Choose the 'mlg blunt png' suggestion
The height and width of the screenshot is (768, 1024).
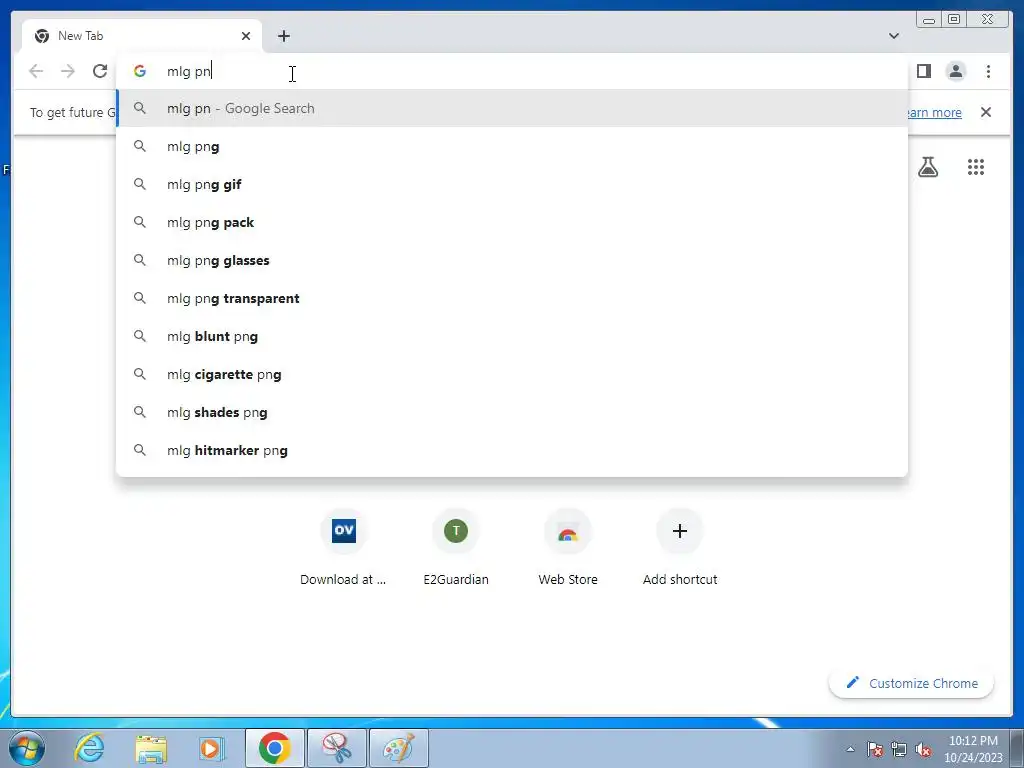point(512,336)
